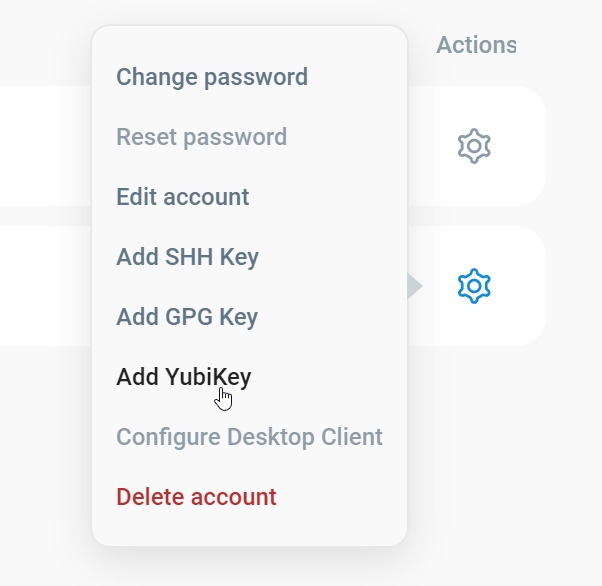Open the Edit account option
The height and width of the screenshot is (586, 602).
pos(183,197)
